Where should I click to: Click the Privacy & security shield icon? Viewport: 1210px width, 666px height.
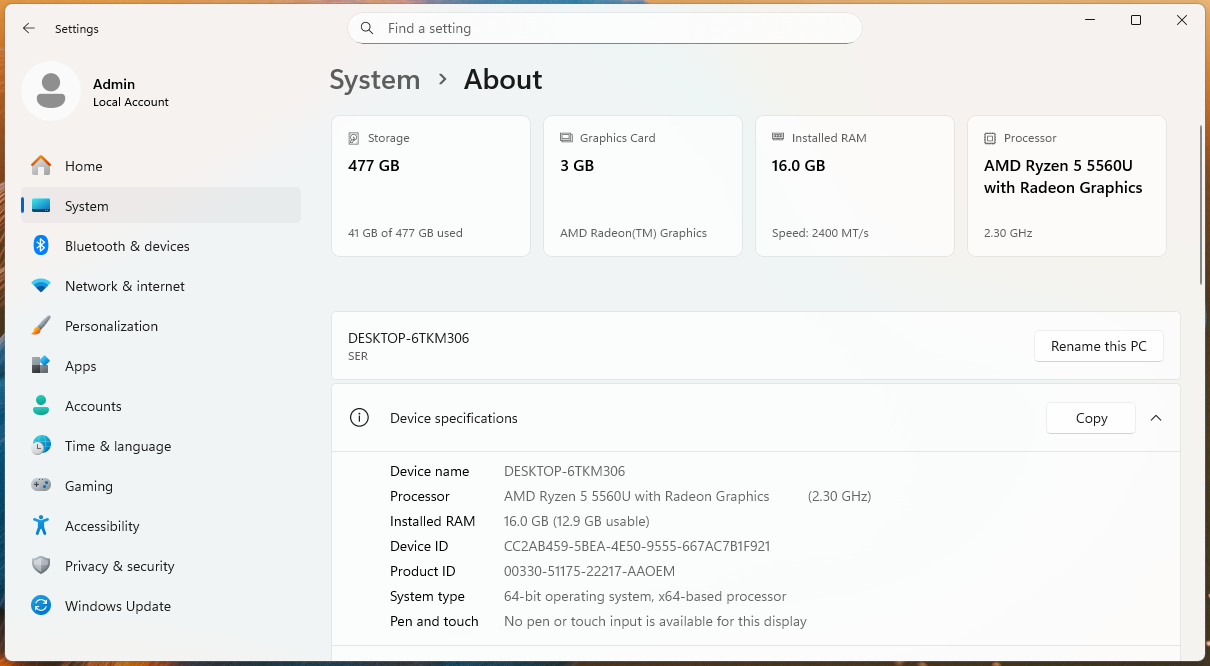click(x=41, y=566)
